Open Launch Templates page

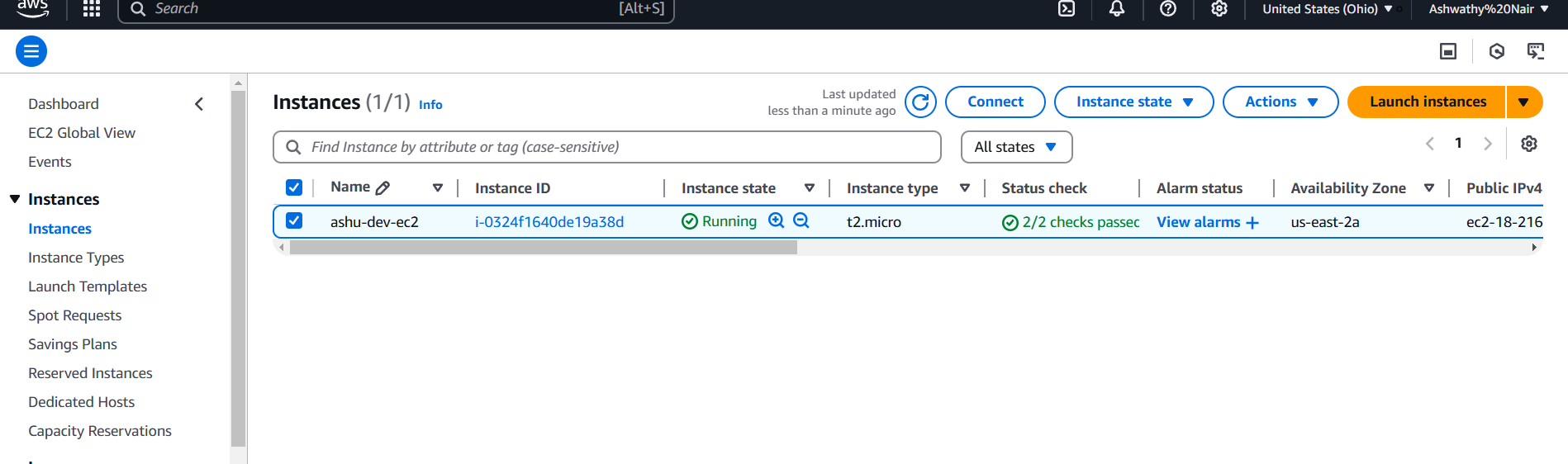pos(88,286)
